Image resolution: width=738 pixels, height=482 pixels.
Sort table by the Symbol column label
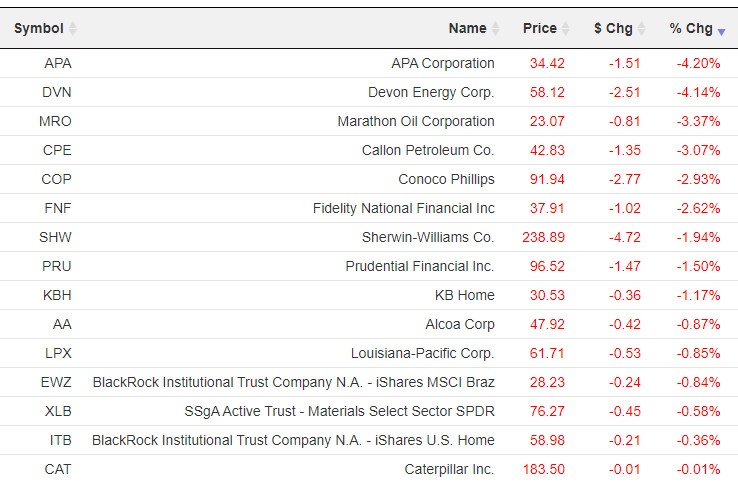coord(38,29)
